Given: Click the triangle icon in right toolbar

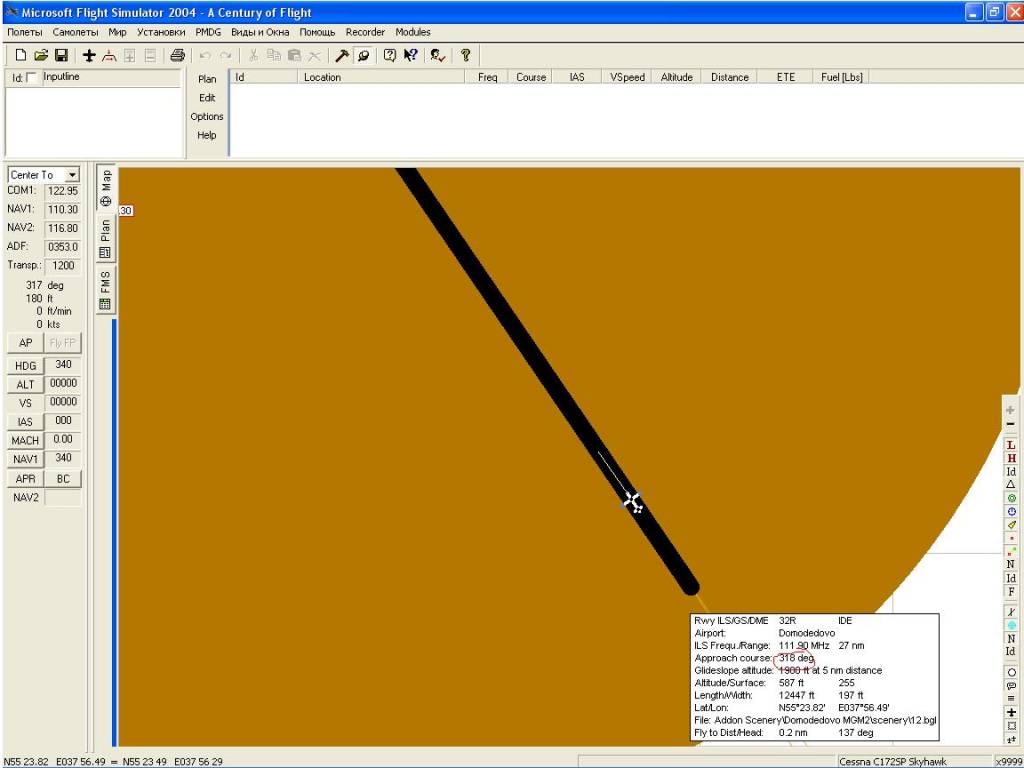Looking at the screenshot, I should point(1011,485).
